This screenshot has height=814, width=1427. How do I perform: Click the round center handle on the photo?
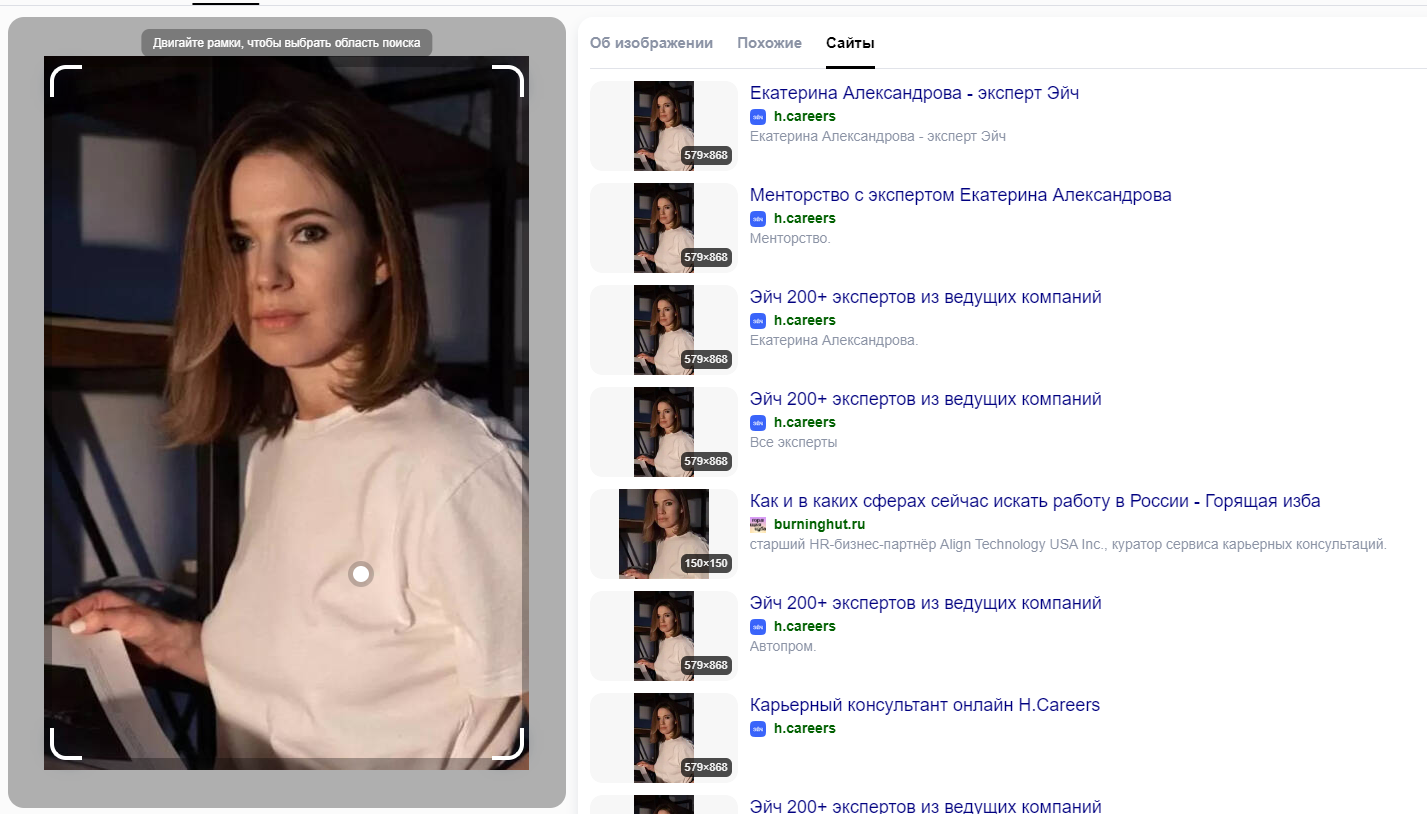point(361,574)
